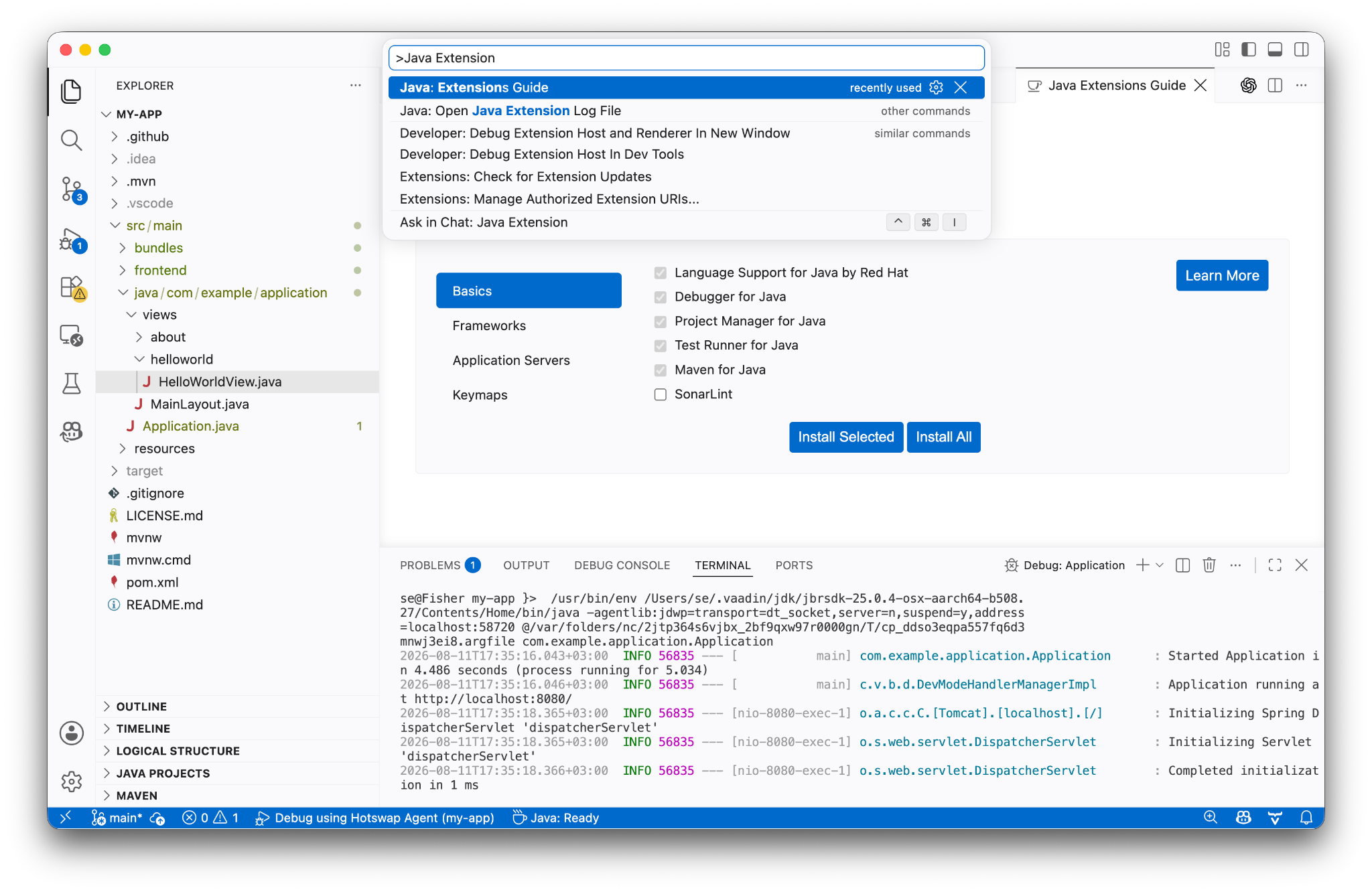
Task: Switch to the PORTS tab
Action: tap(794, 565)
